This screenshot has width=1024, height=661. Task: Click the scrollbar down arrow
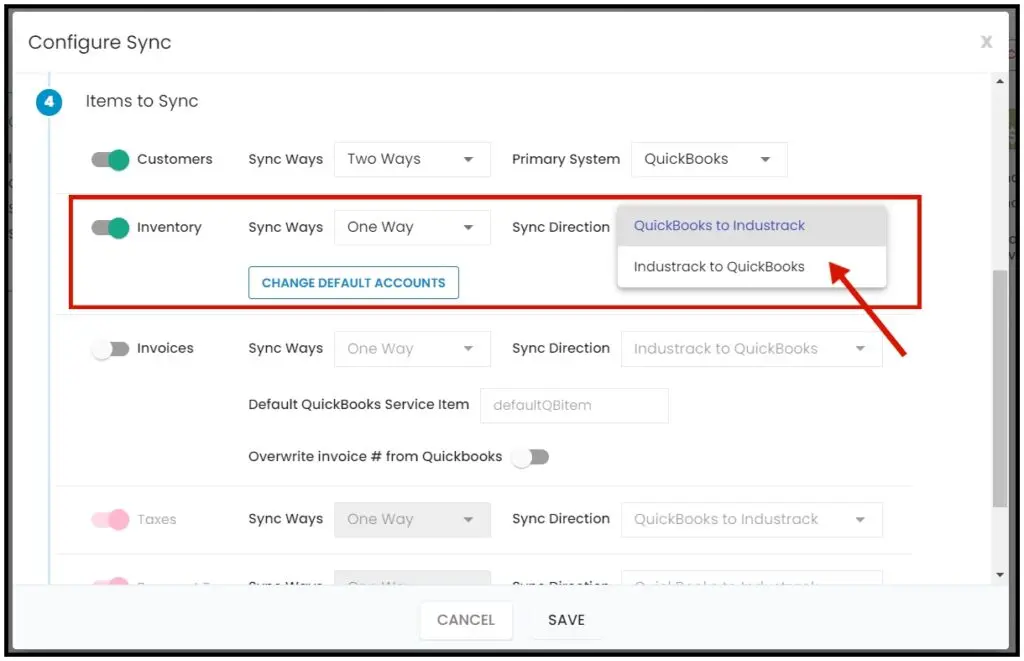pyautogui.click(x=1000, y=575)
